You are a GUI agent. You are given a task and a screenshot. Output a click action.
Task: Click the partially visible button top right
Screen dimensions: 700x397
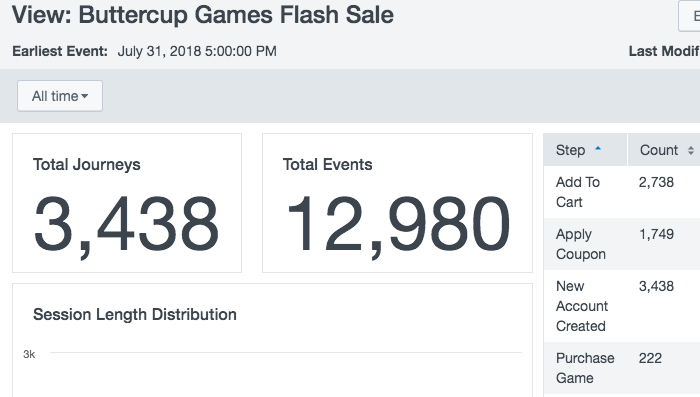click(689, 16)
